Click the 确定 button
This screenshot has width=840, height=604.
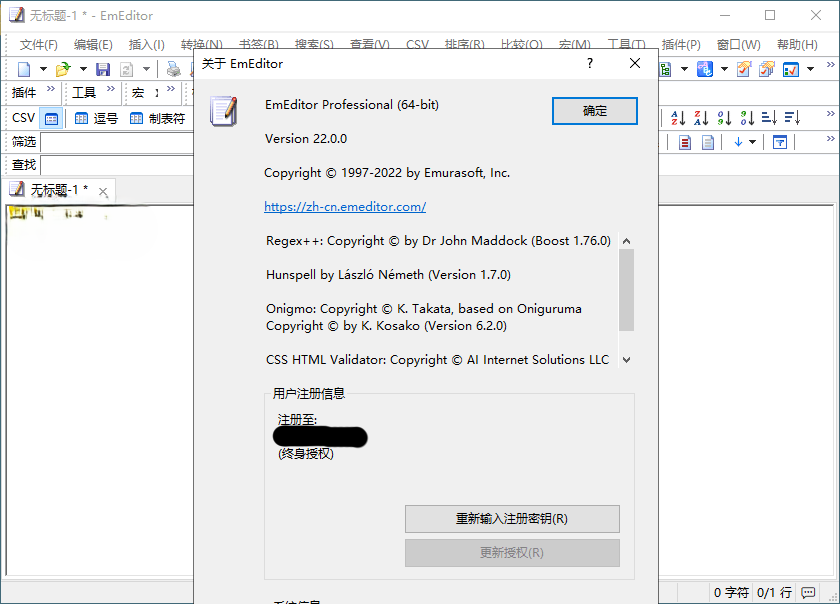[595, 111]
